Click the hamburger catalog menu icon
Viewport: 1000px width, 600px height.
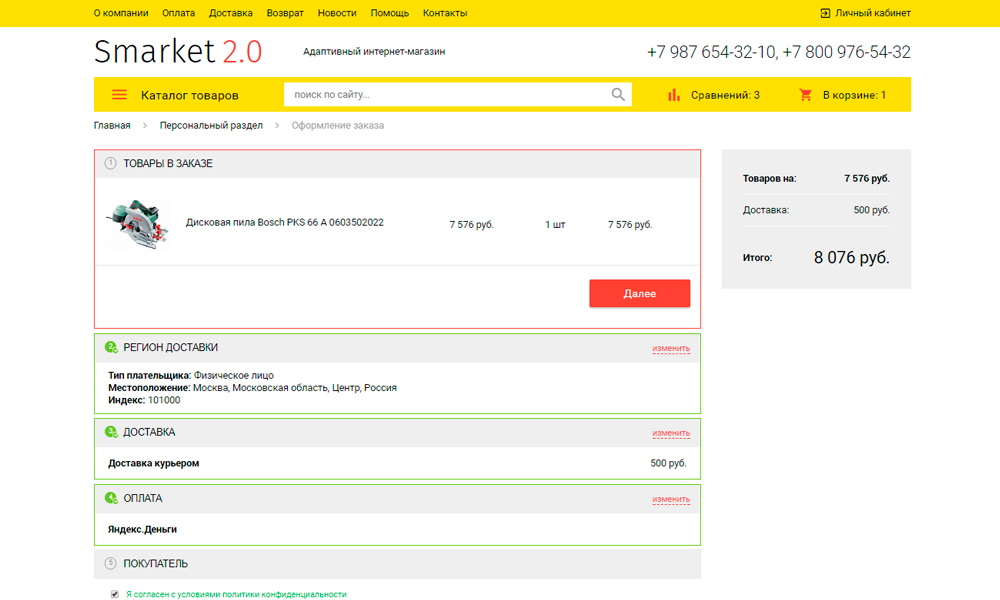(119, 95)
